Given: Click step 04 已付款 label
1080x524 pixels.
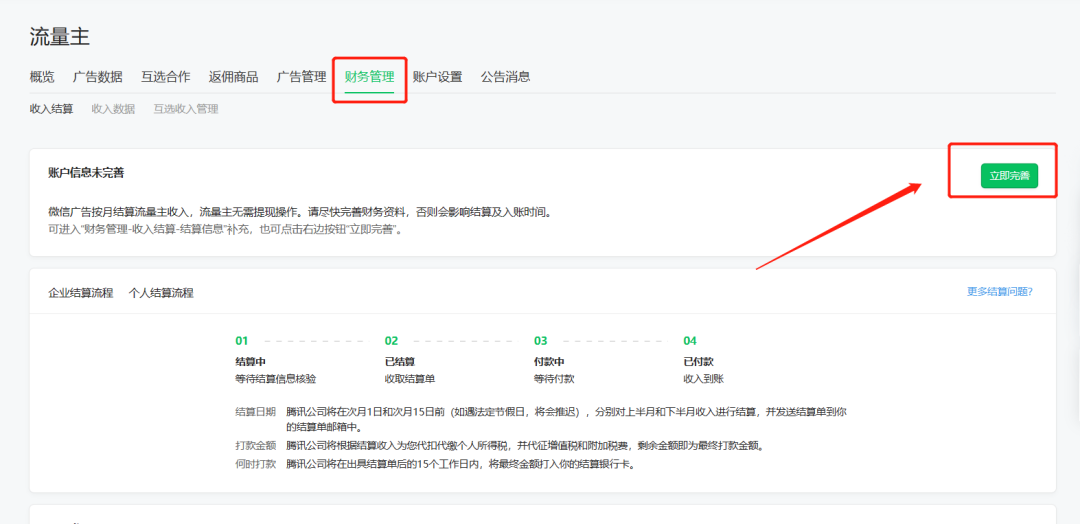Looking at the screenshot, I should (698, 361).
